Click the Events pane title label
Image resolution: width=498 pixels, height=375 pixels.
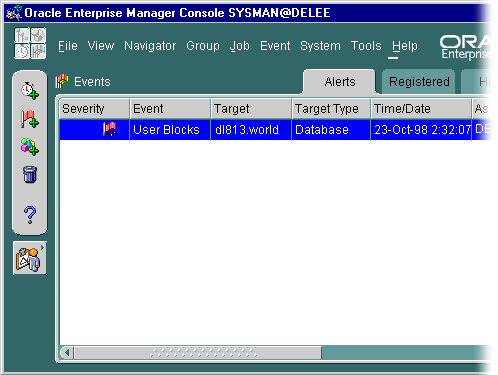coord(92,82)
